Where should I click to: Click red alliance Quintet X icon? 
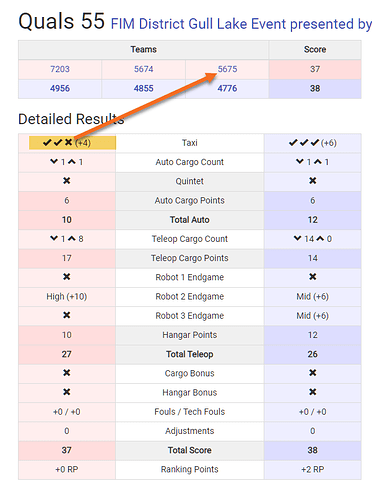click(x=67, y=181)
